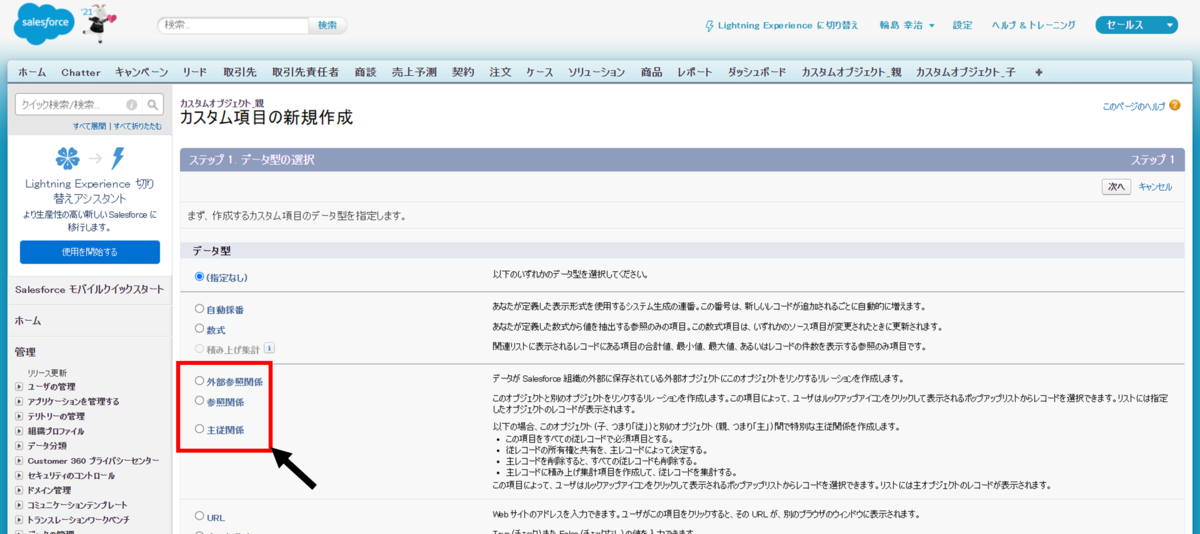Click the info icon in quick find box
This screenshot has height=534, width=1200.
[x=132, y=104]
